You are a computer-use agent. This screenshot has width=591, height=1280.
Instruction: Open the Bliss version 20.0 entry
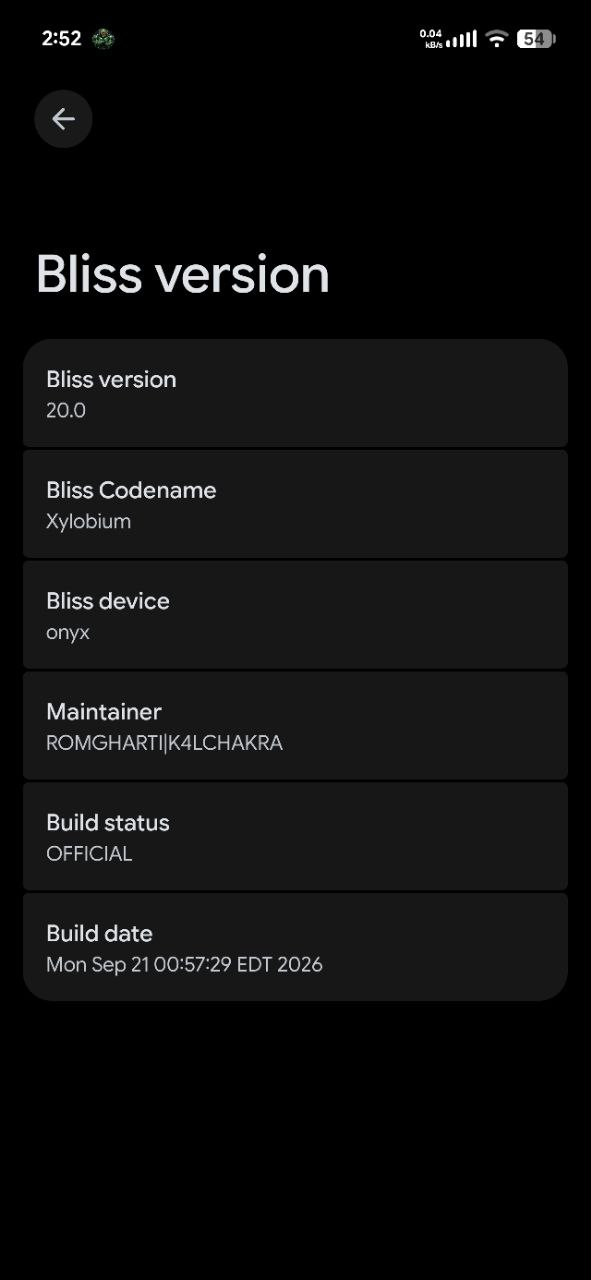pyautogui.click(x=295, y=393)
